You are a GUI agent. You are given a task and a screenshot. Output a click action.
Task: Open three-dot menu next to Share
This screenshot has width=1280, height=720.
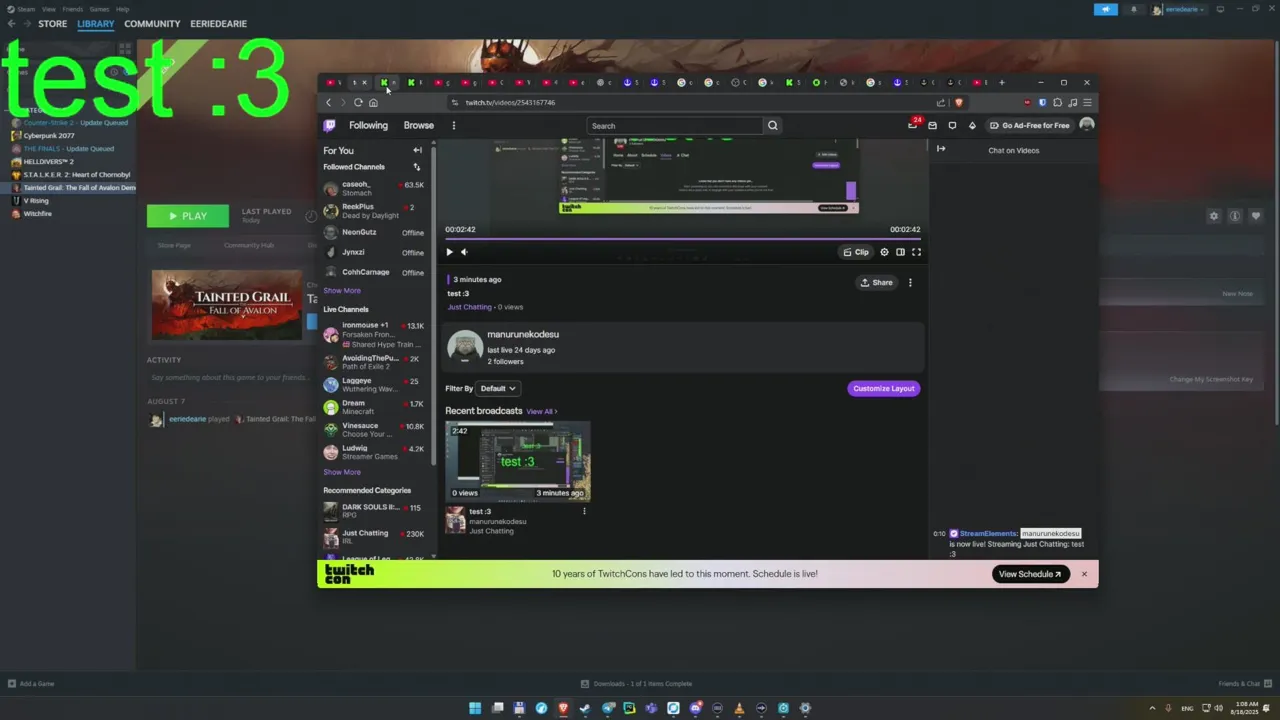click(910, 283)
